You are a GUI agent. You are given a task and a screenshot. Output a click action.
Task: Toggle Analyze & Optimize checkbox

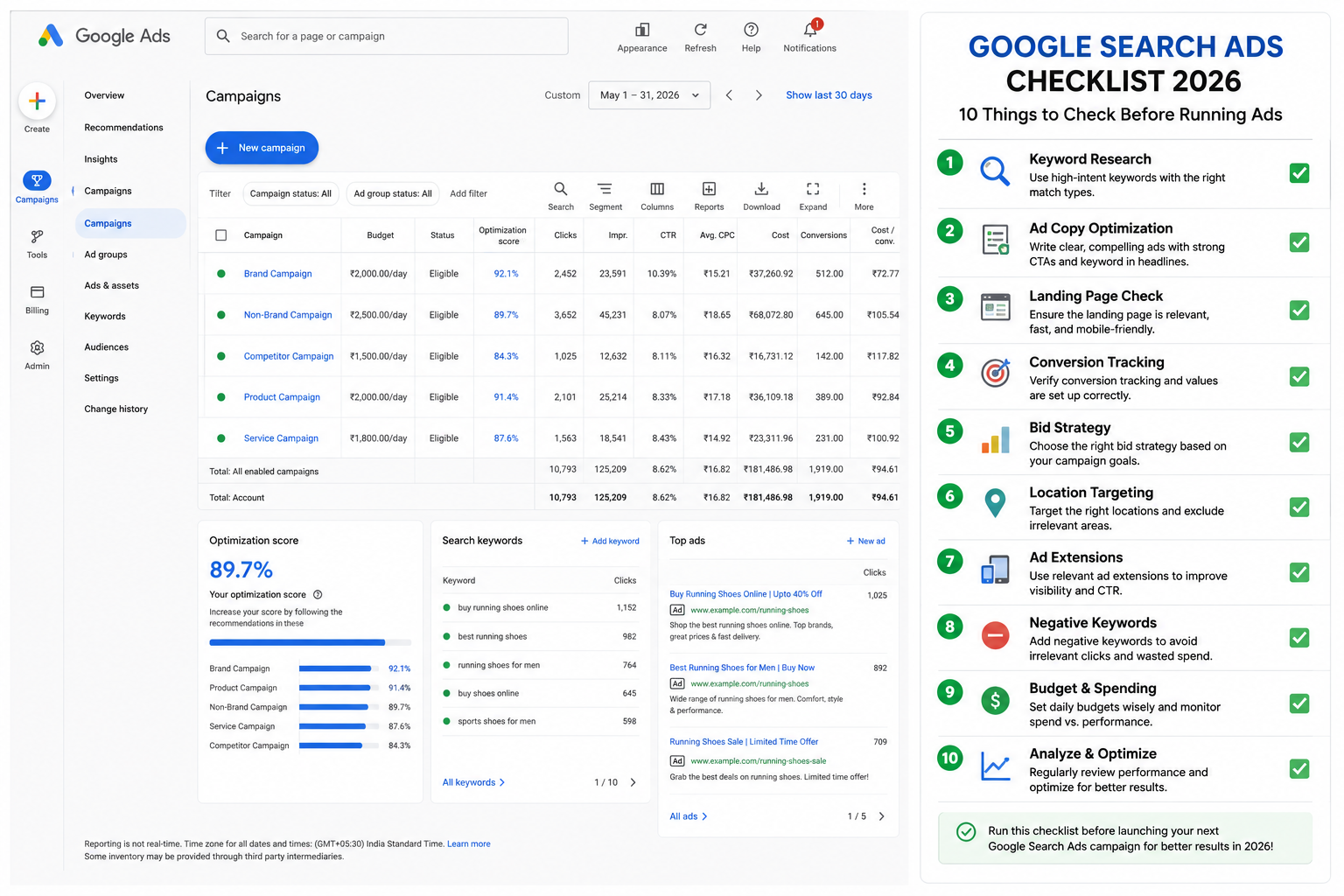[x=1299, y=769]
